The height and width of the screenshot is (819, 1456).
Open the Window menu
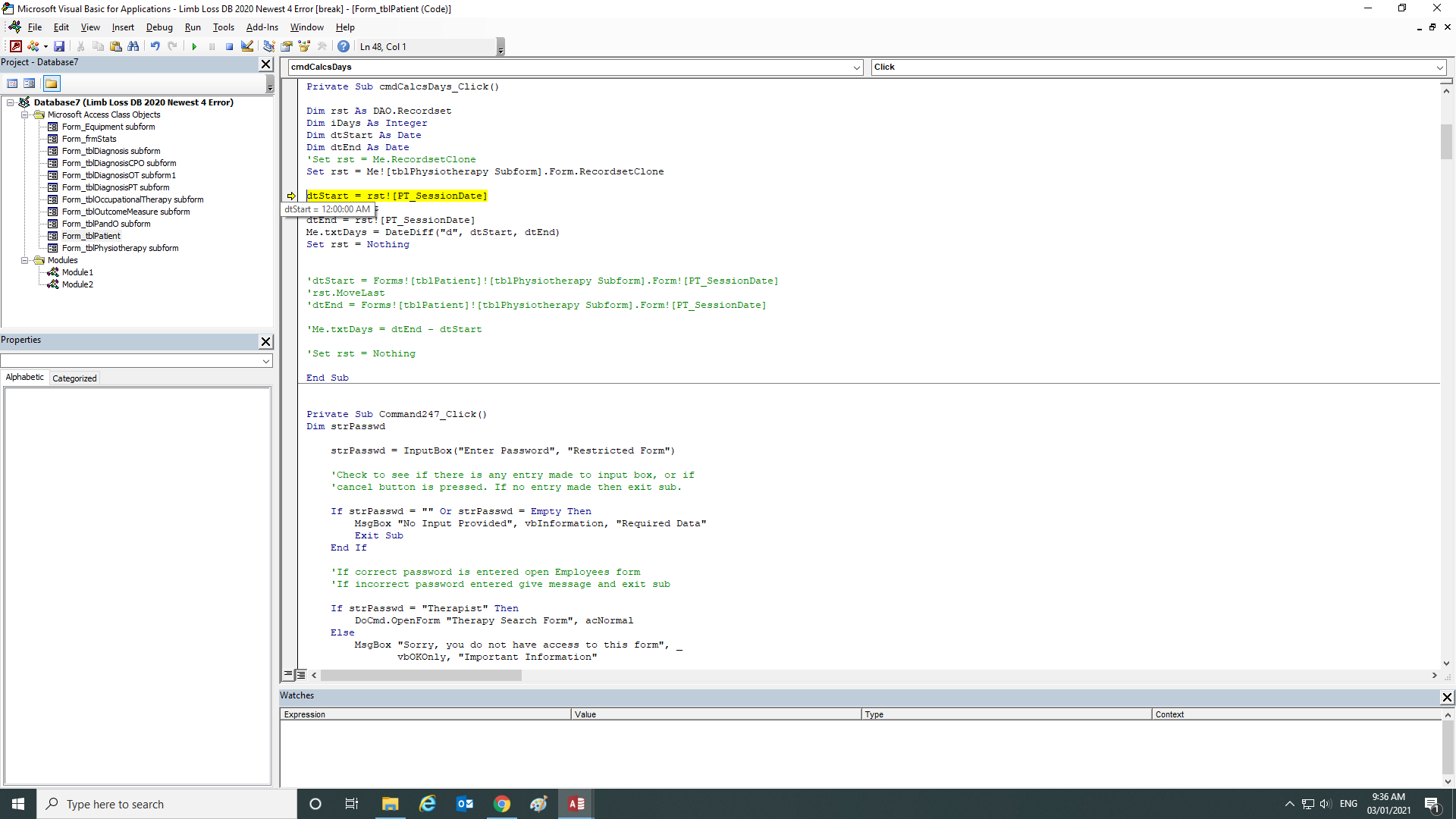307,27
